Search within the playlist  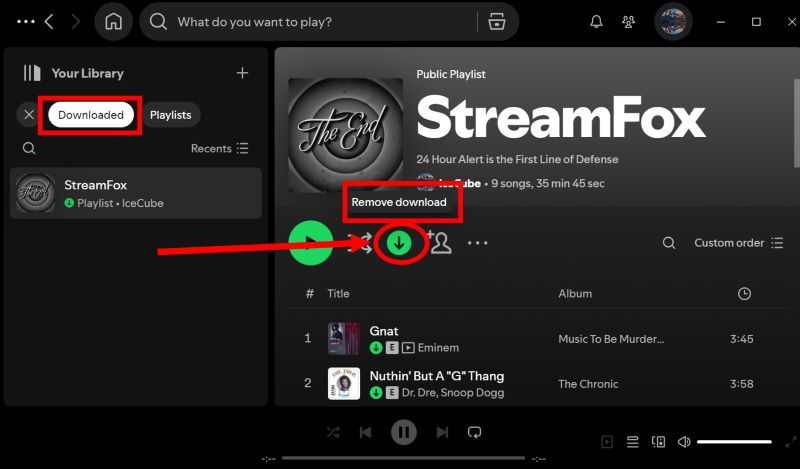point(668,243)
